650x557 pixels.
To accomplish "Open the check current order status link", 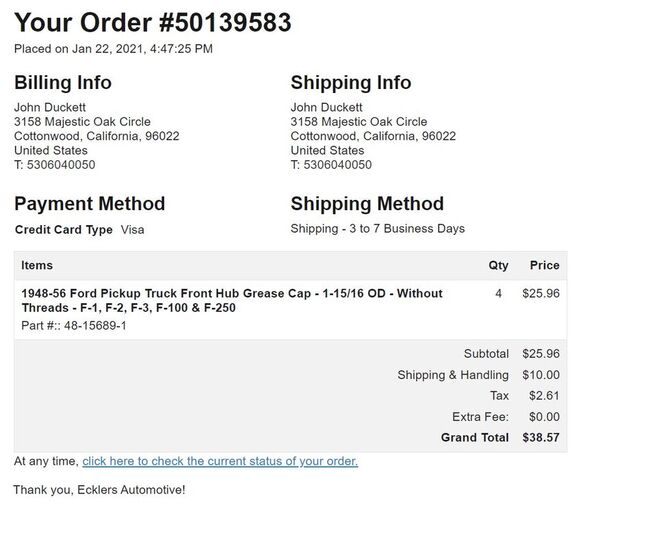I will coord(220,461).
